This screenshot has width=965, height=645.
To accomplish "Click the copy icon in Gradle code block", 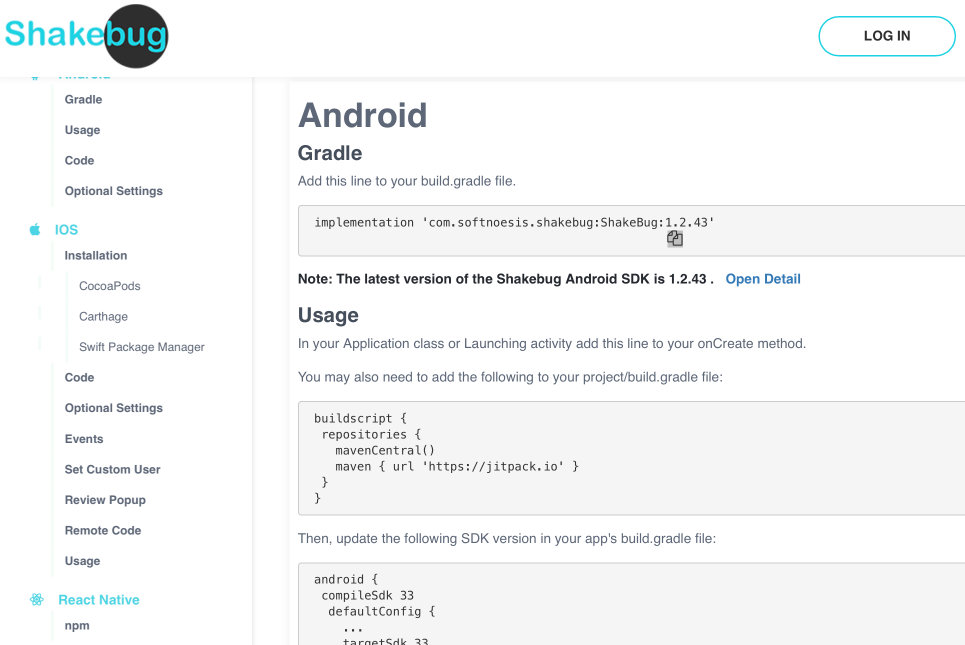I will 675,239.
